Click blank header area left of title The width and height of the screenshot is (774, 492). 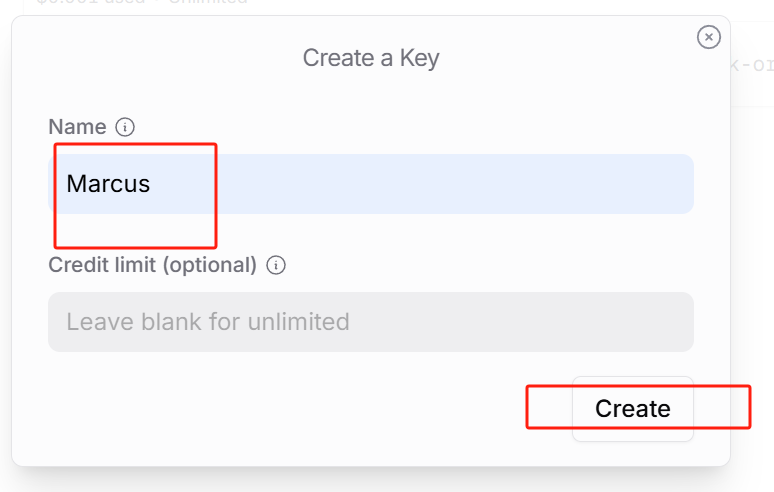150,58
